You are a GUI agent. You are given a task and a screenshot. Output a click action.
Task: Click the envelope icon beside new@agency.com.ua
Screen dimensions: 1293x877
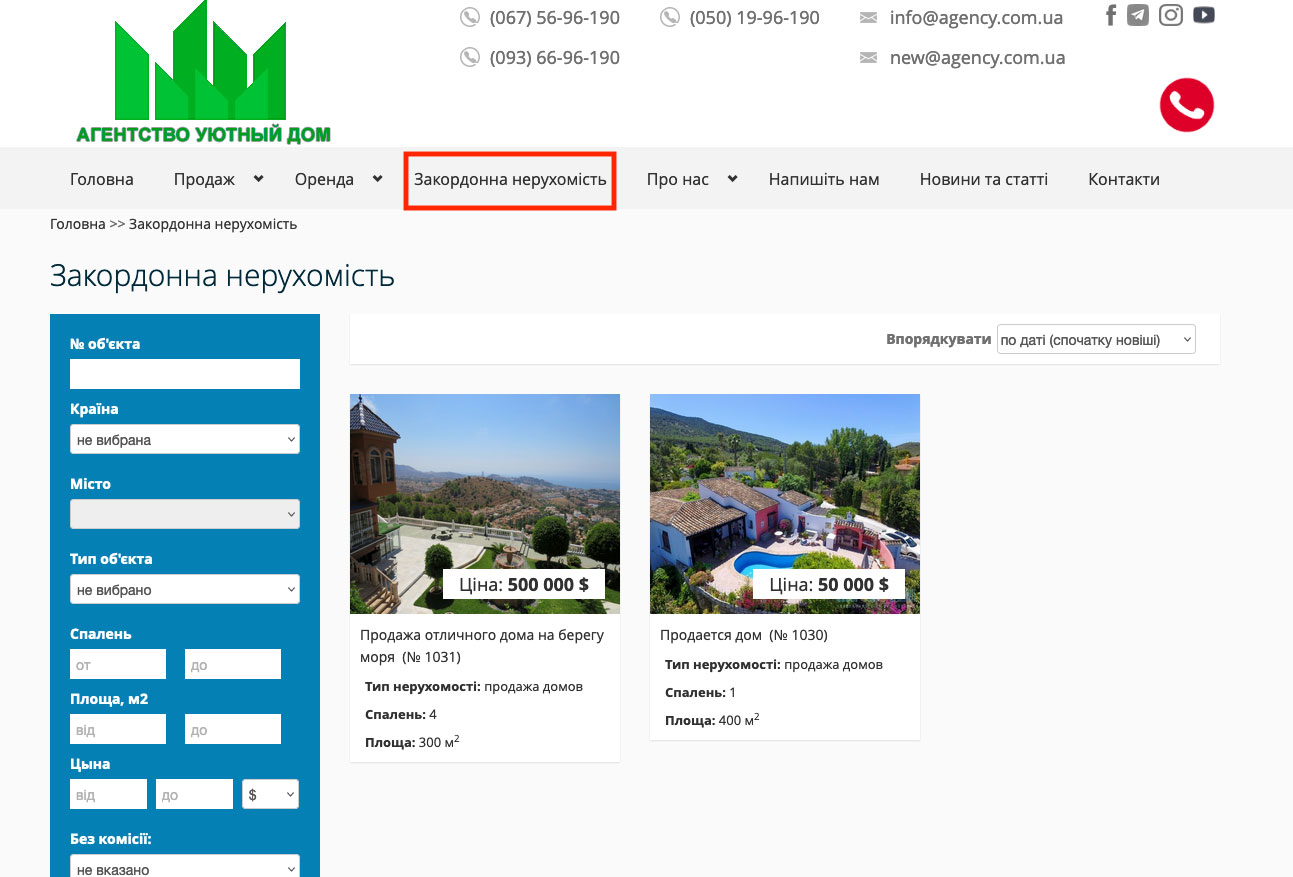coord(869,58)
